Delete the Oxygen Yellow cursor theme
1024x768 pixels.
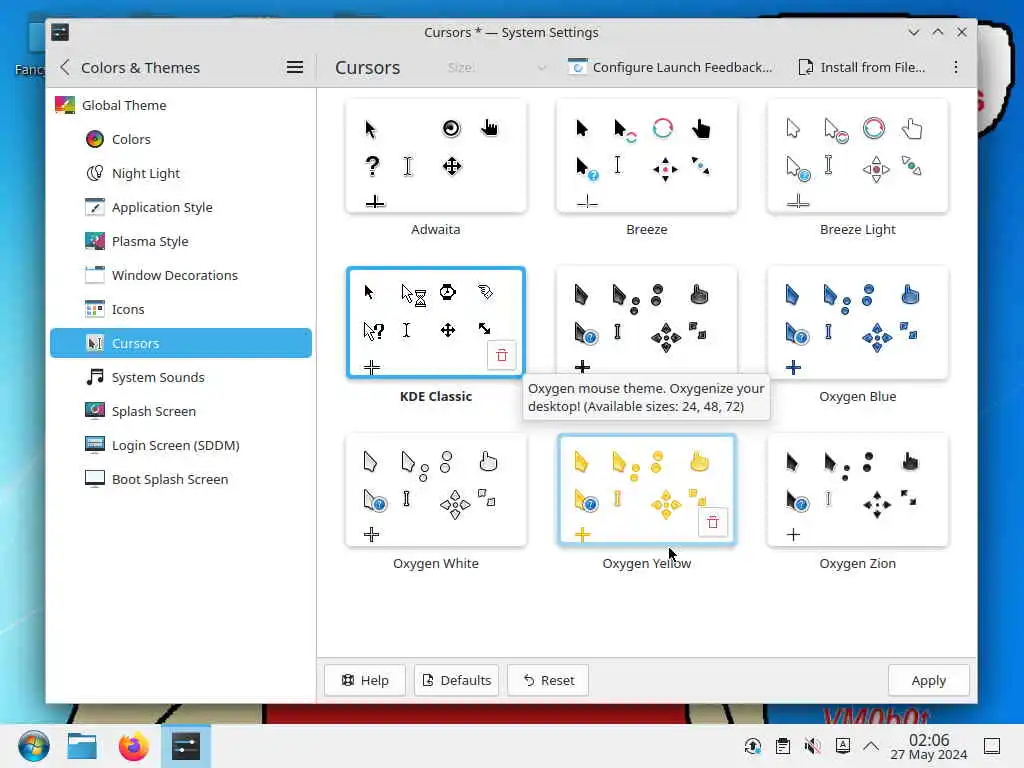712,522
